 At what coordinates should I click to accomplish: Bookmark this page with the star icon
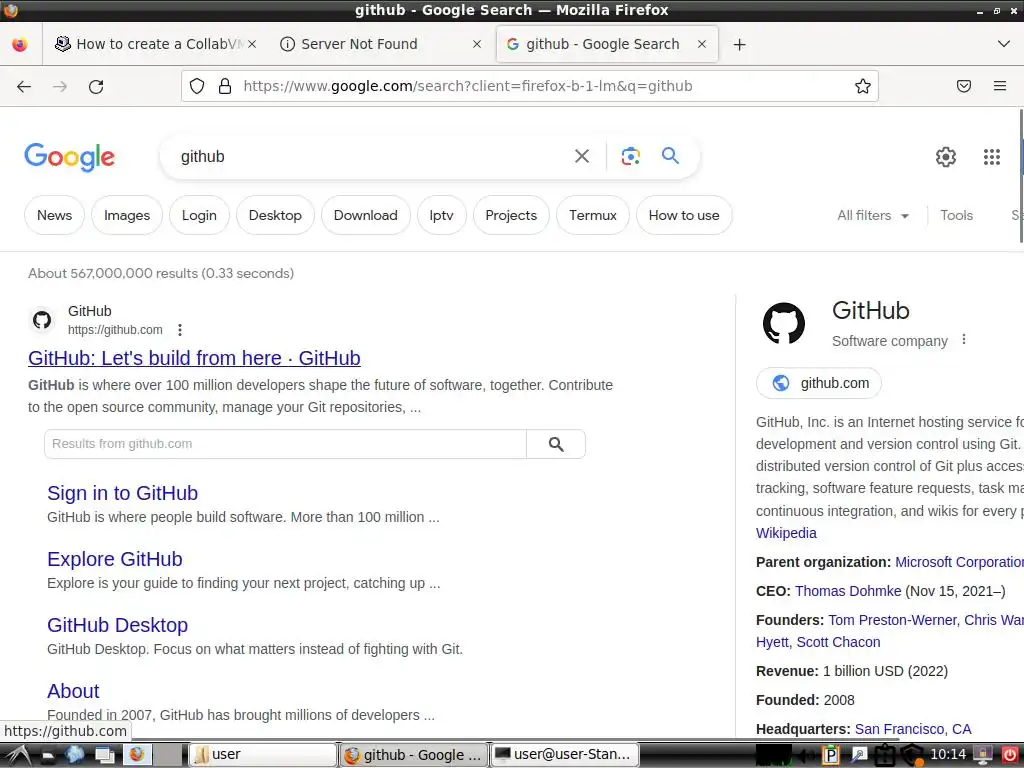(x=863, y=86)
